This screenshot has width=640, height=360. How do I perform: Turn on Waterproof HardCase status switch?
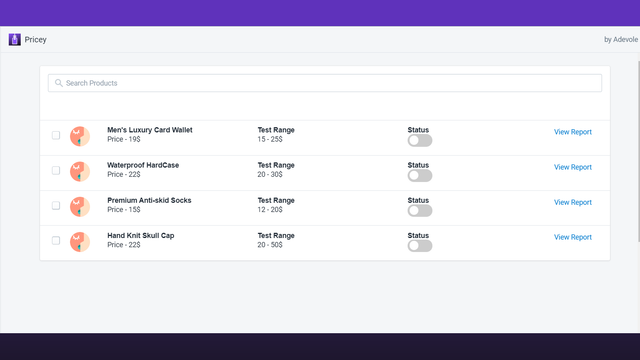420,176
